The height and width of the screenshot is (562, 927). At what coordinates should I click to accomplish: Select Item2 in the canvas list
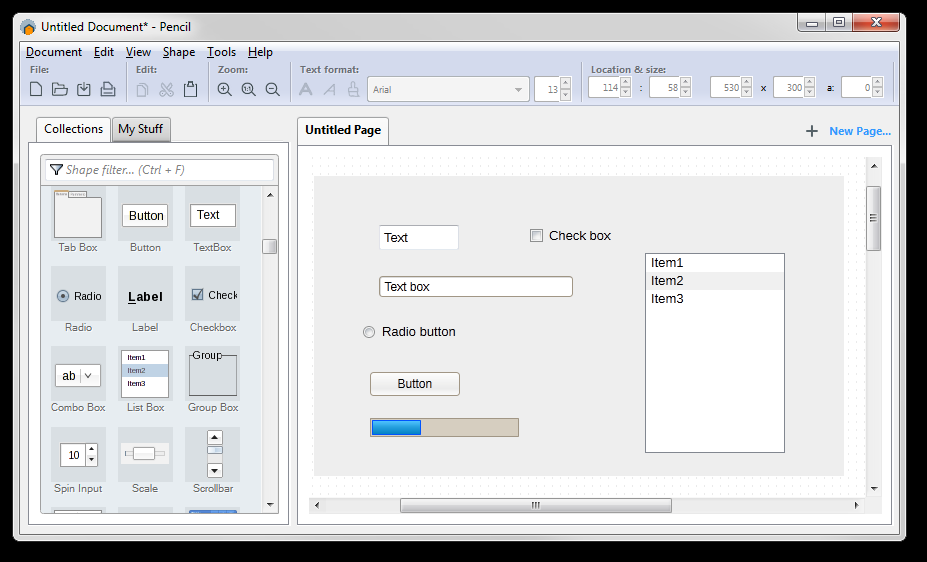coord(715,281)
